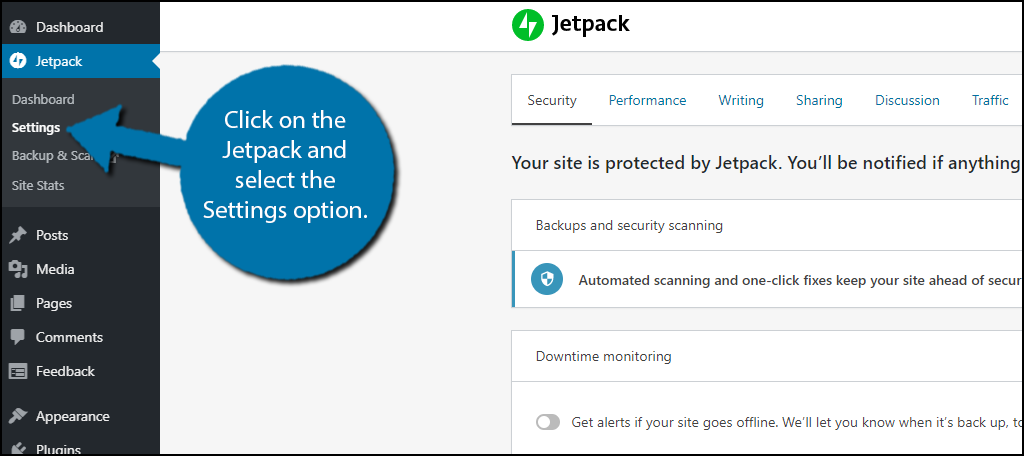Click the Comments speech bubble icon

pyautogui.click(x=18, y=338)
